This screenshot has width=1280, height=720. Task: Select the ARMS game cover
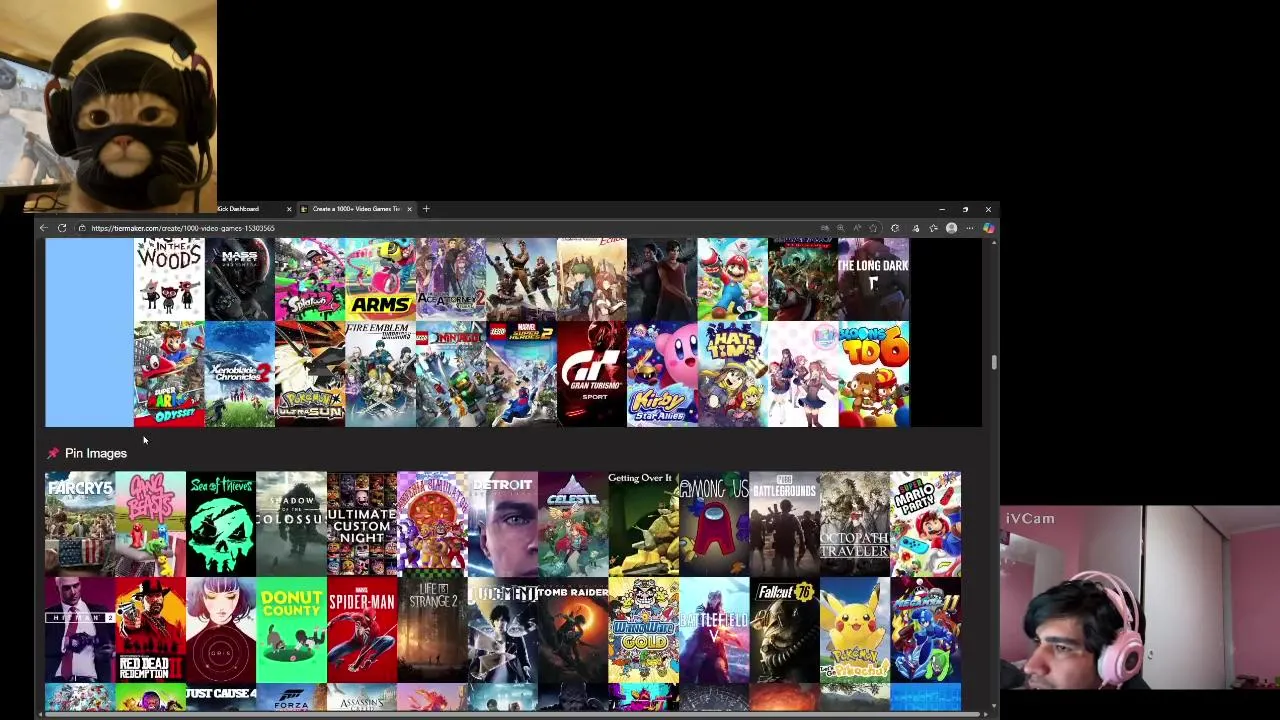click(380, 279)
